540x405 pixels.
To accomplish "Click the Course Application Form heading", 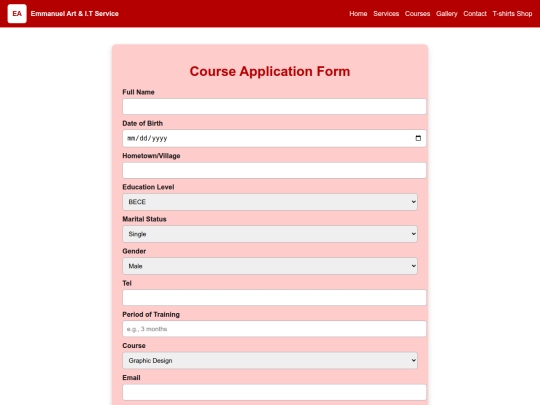I will pyautogui.click(x=270, y=71).
